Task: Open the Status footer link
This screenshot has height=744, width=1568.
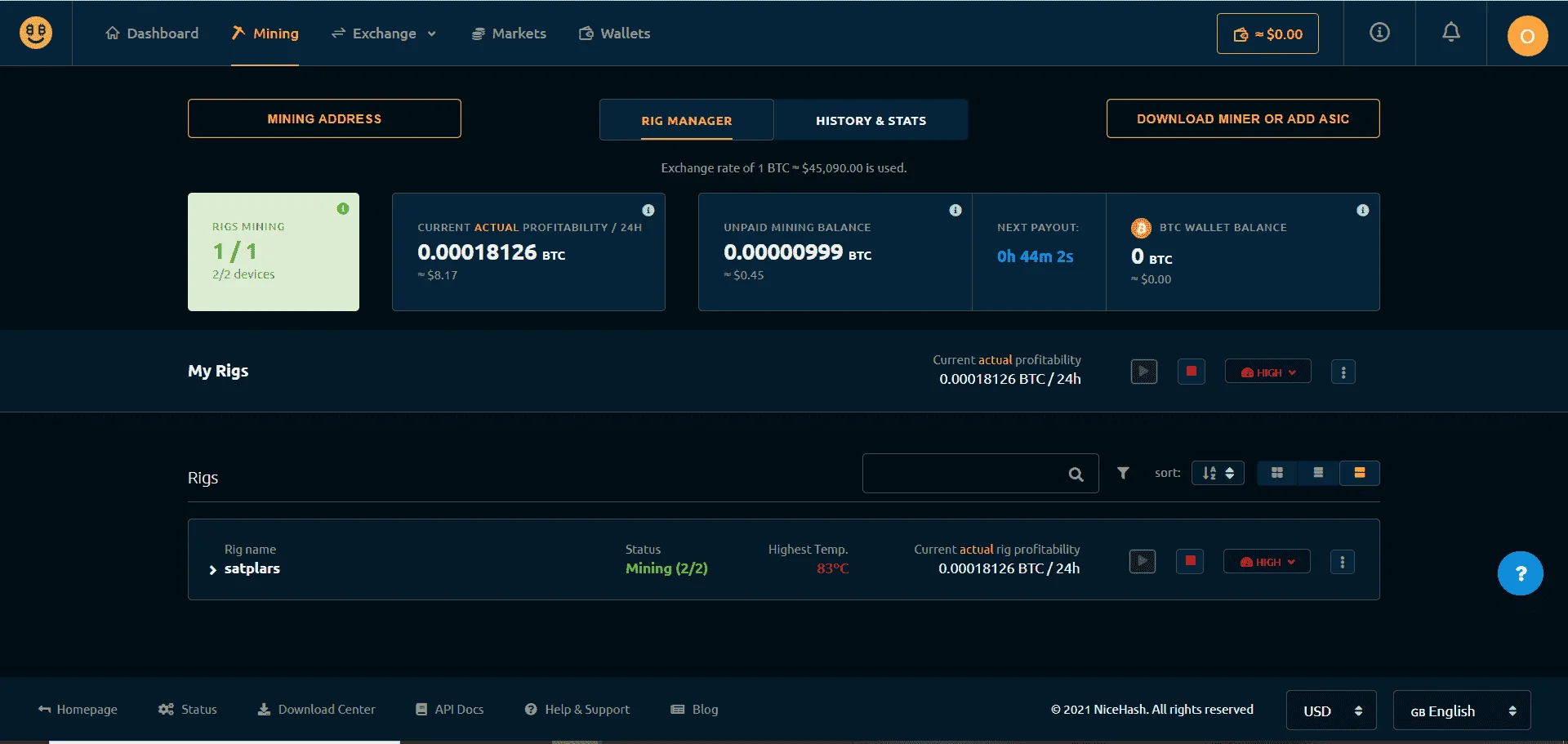Action: coord(188,709)
